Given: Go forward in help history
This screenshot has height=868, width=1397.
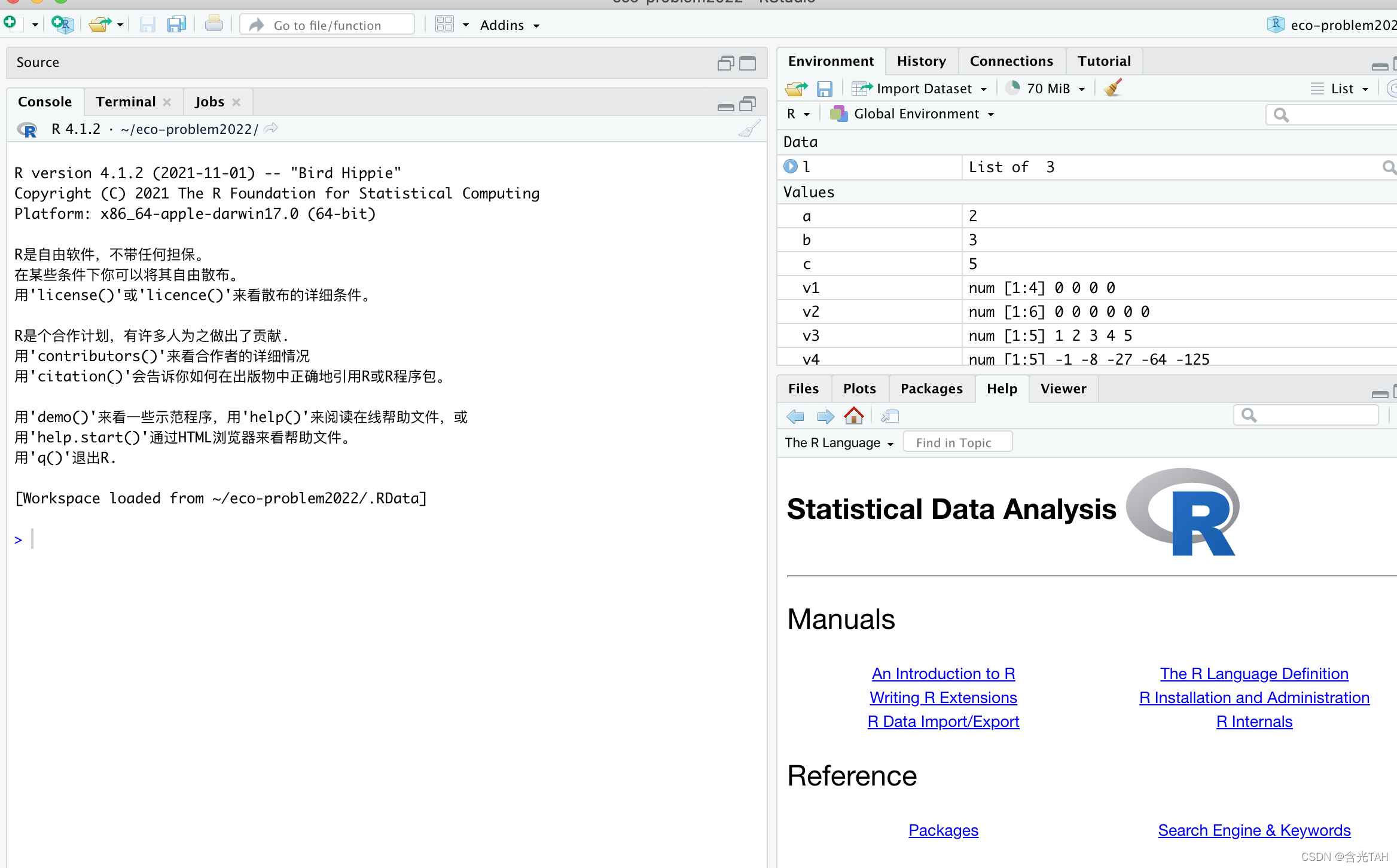Looking at the screenshot, I should 825,416.
